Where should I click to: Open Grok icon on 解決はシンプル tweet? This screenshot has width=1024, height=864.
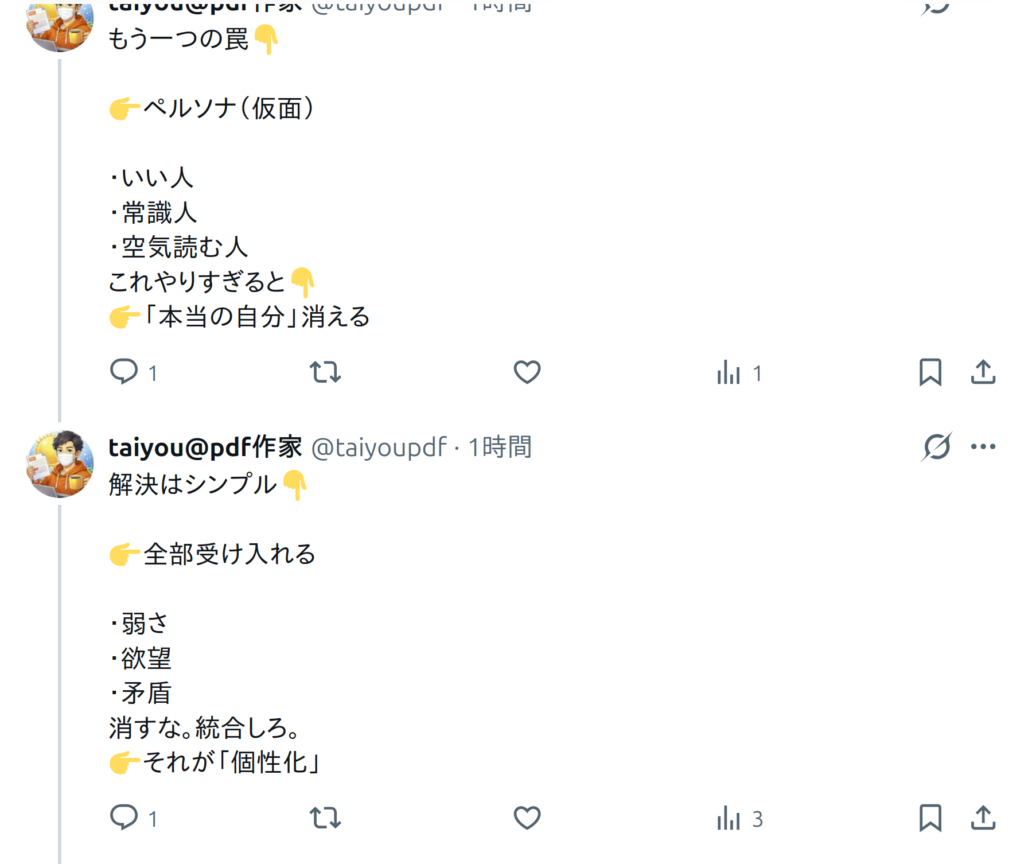tap(937, 447)
